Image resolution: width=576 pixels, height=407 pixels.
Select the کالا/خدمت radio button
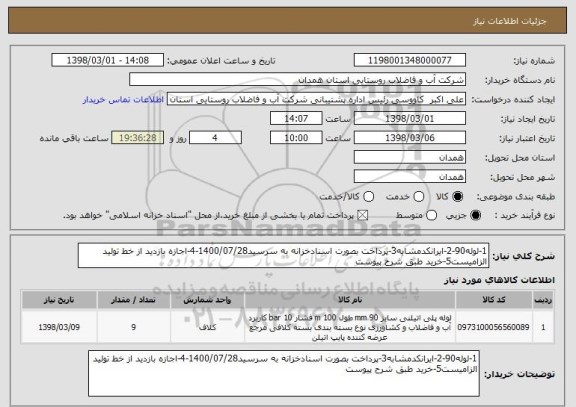[x=368, y=197]
